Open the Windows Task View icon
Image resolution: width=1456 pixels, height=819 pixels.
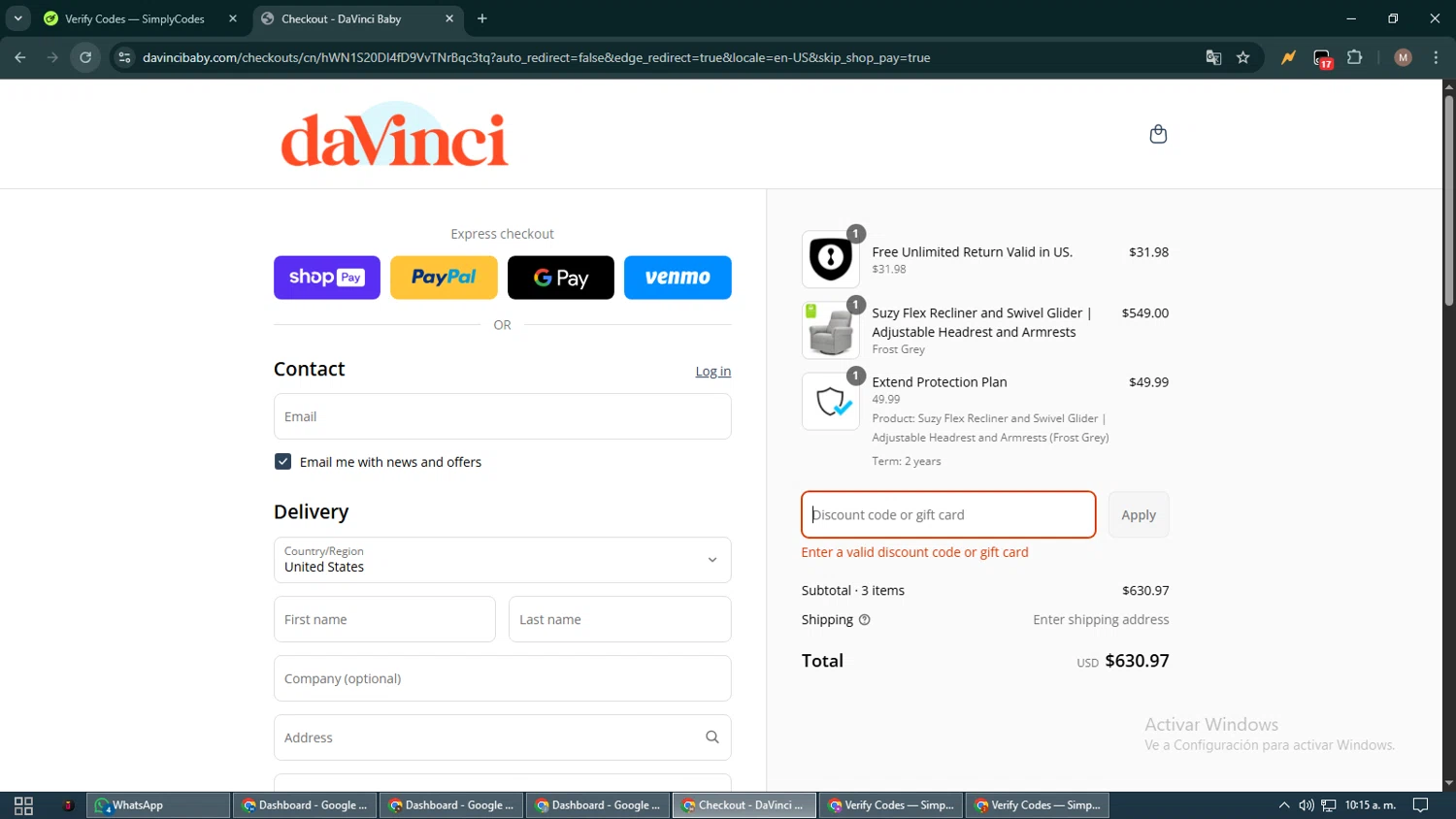coord(23,805)
